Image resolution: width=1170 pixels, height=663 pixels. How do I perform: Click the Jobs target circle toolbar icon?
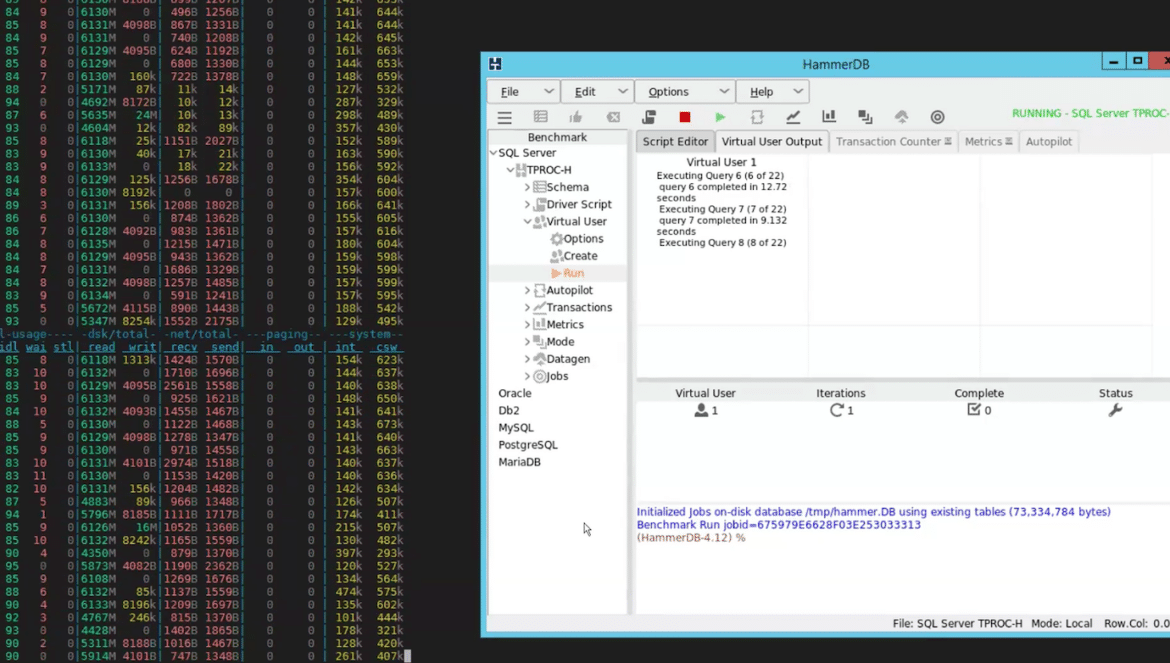937,117
